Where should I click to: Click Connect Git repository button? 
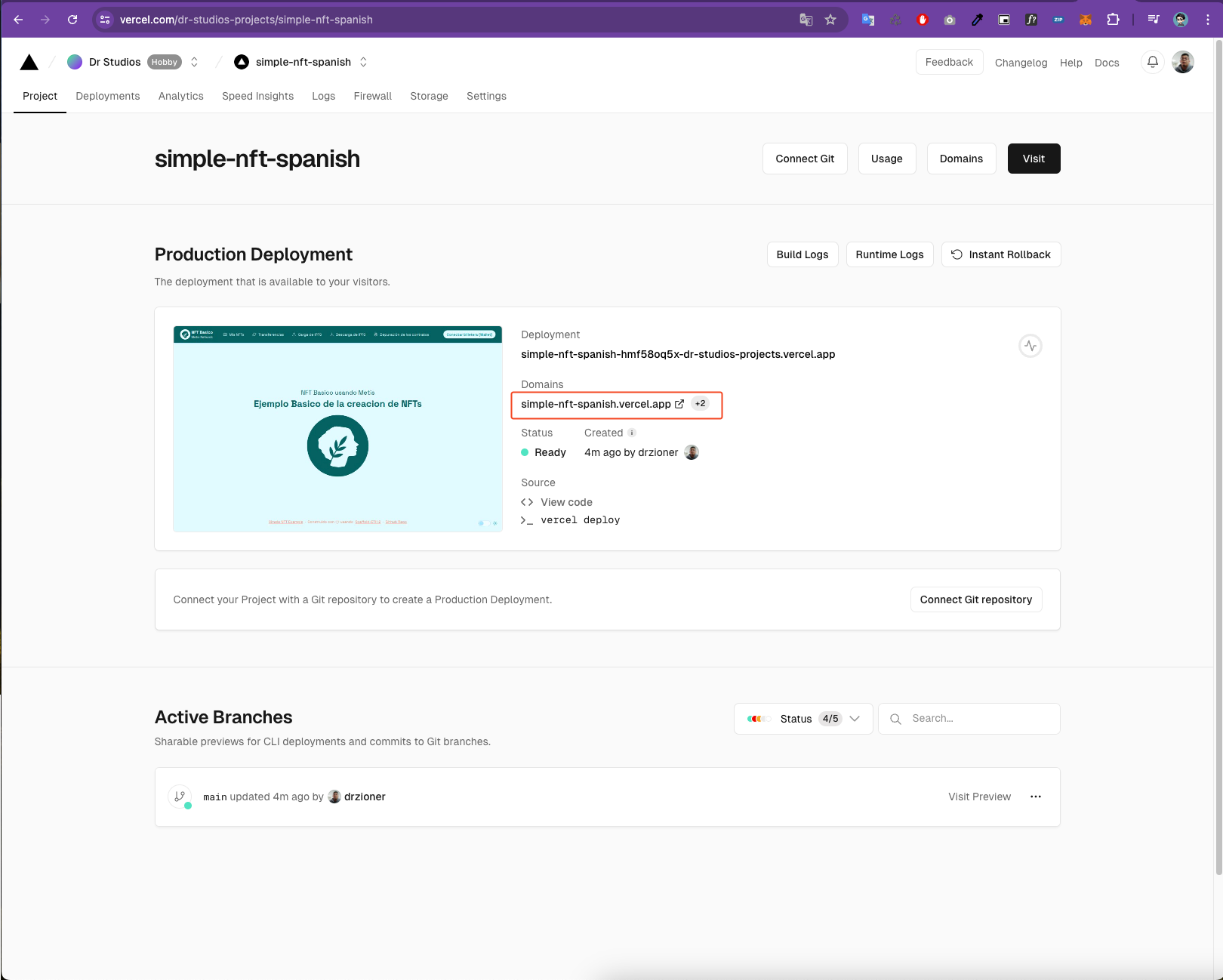[976, 599]
